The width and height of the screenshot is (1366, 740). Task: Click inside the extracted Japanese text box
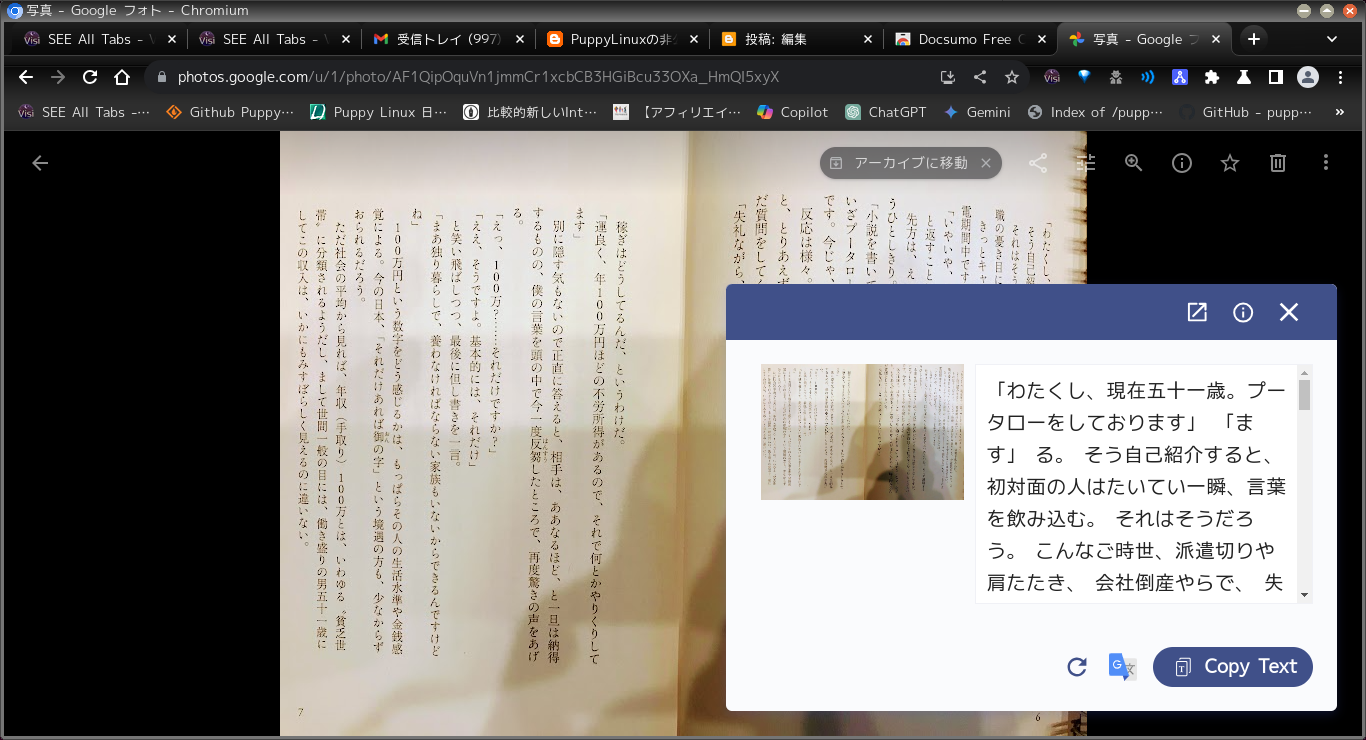pos(1135,484)
